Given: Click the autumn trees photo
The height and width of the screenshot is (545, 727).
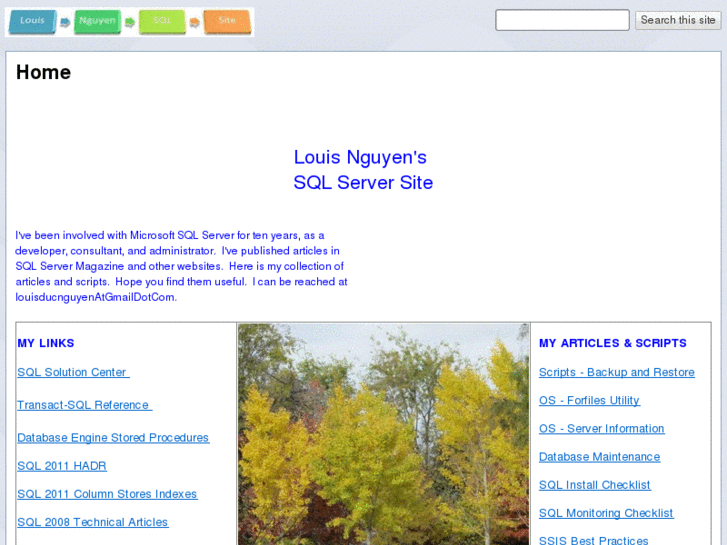Looking at the screenshot, I should [383, 434].
